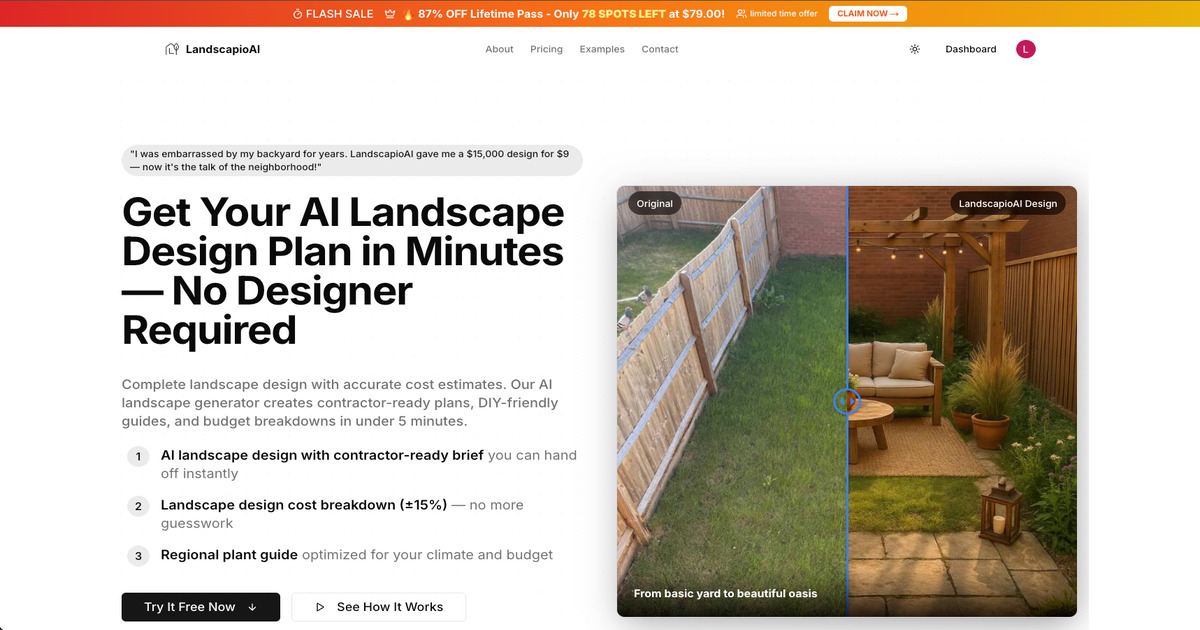
Task: Click the limited time offer people icon
Action: point(741,14)
